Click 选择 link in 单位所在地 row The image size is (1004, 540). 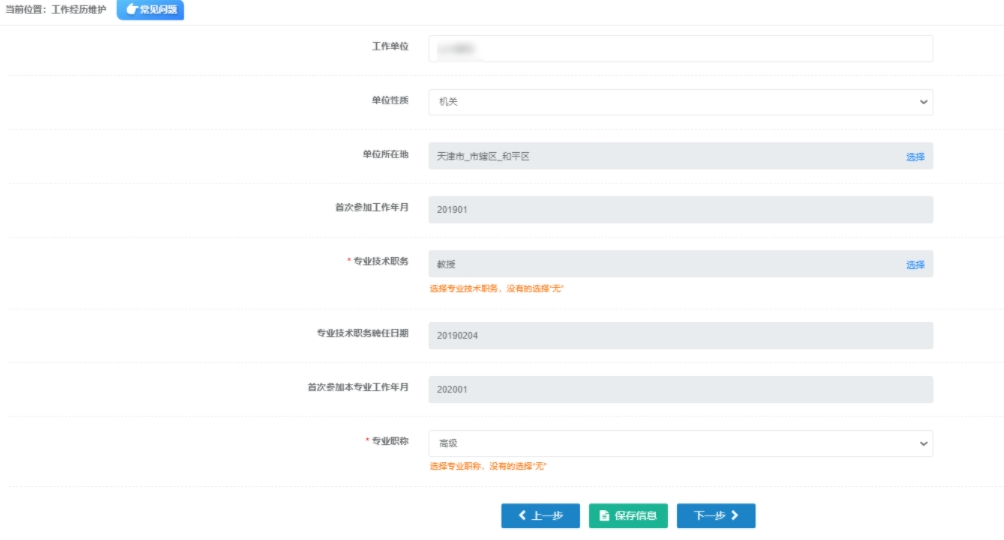[915, 157]
